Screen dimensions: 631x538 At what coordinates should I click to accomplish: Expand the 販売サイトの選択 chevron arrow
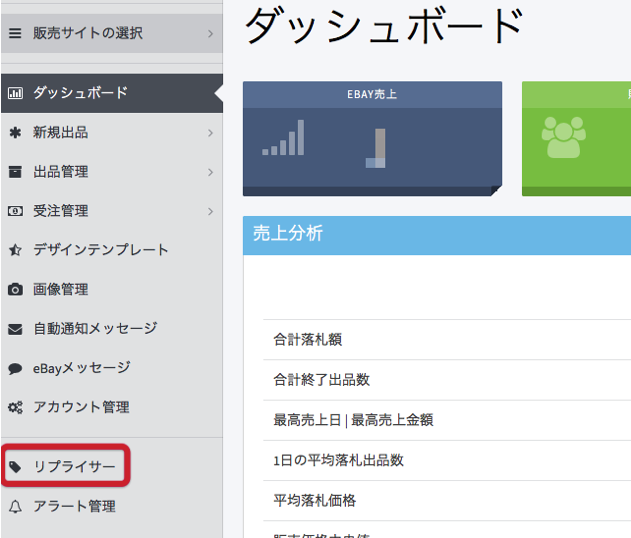[210, 34]
